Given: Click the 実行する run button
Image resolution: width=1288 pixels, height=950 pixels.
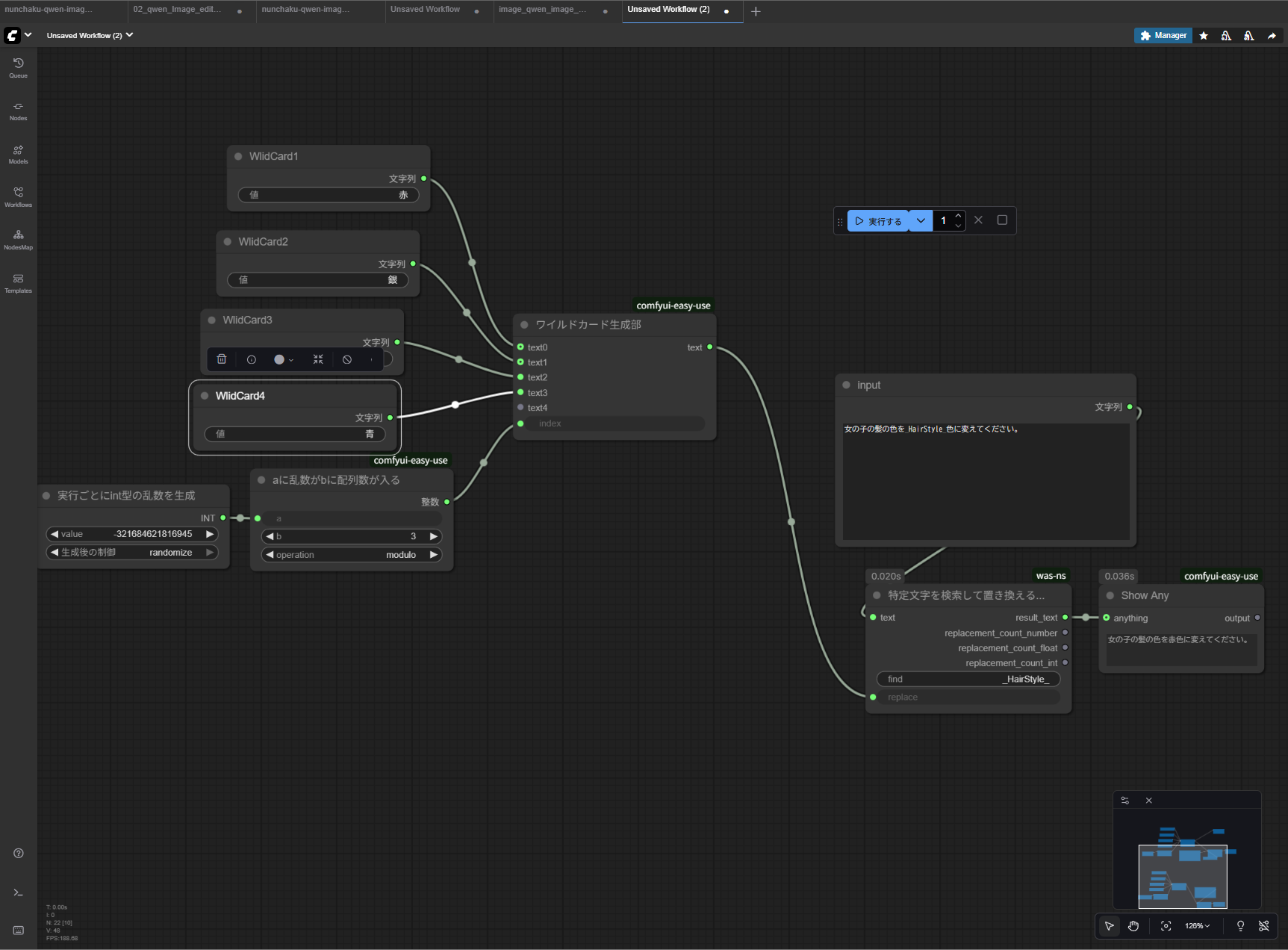Looking at the screenshot, I should pyautogui.click(x=878, y=221).
